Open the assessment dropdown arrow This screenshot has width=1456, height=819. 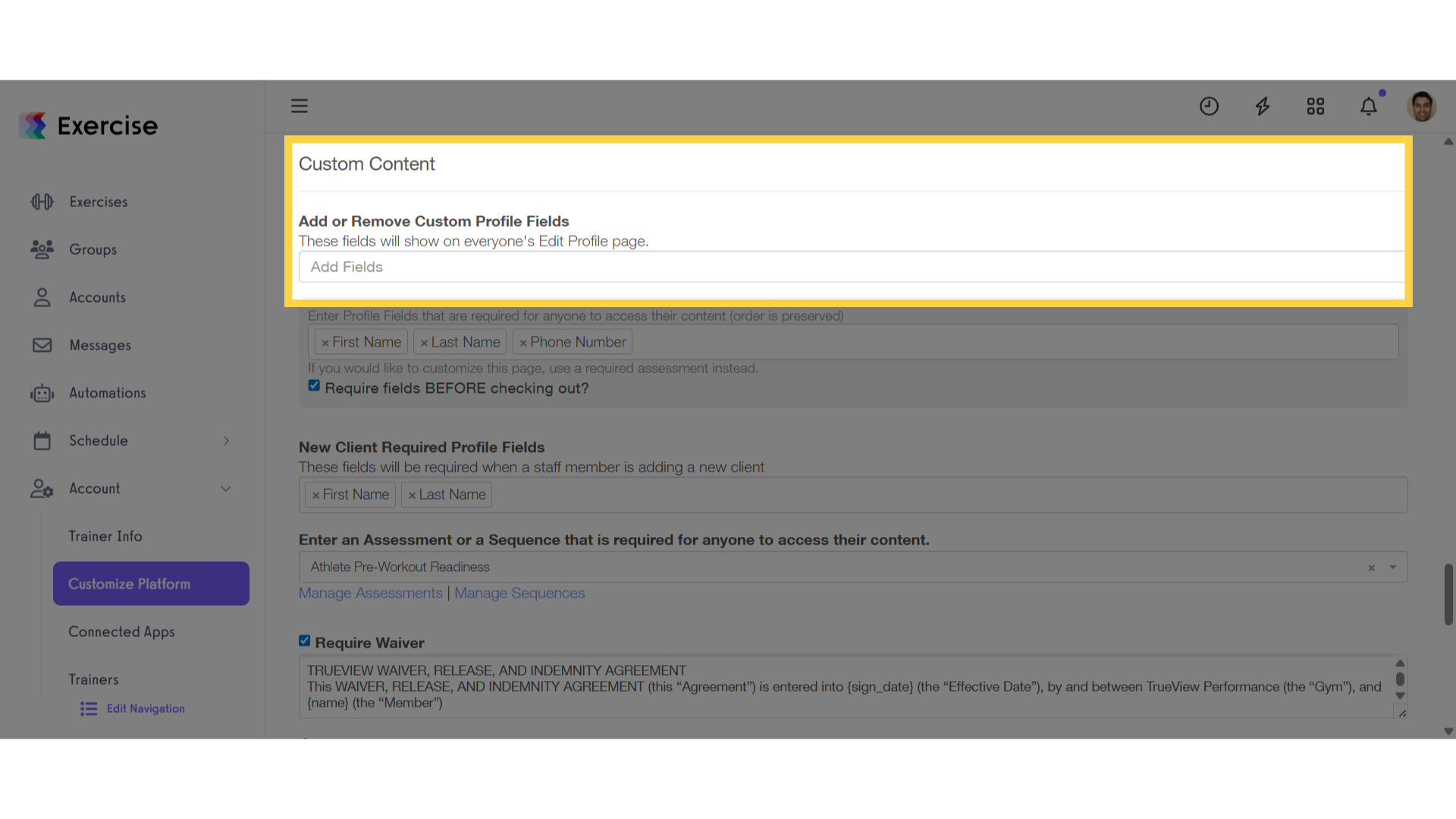[1393, 567]
